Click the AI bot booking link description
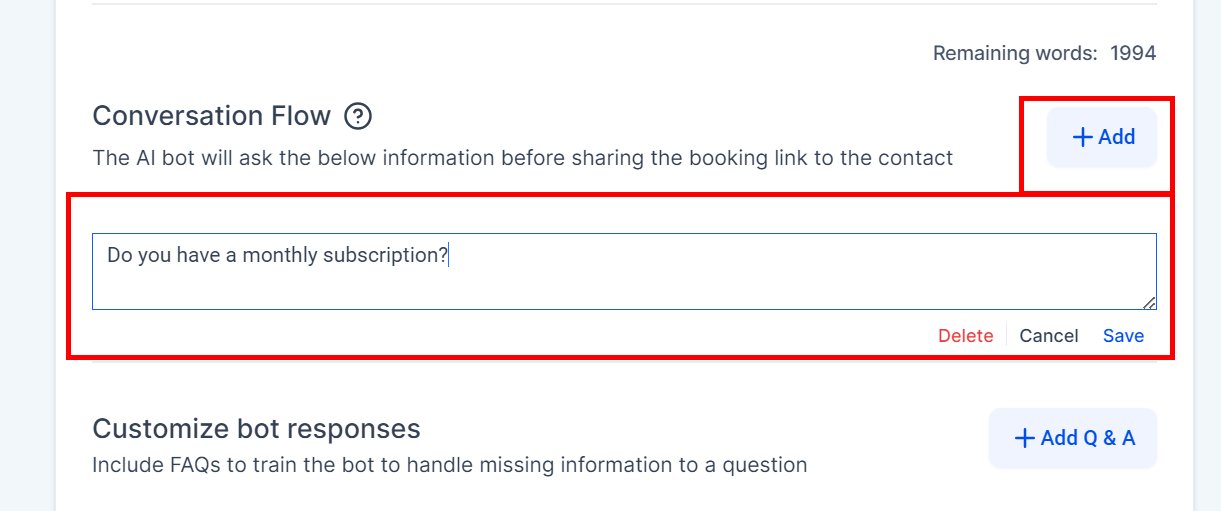This screenshot has width=1221, height=511. 522,158
